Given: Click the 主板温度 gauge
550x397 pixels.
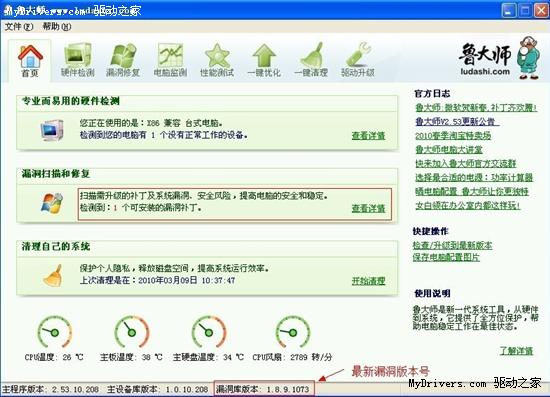Looking at the screenshot, I should (x=132, y=332).
